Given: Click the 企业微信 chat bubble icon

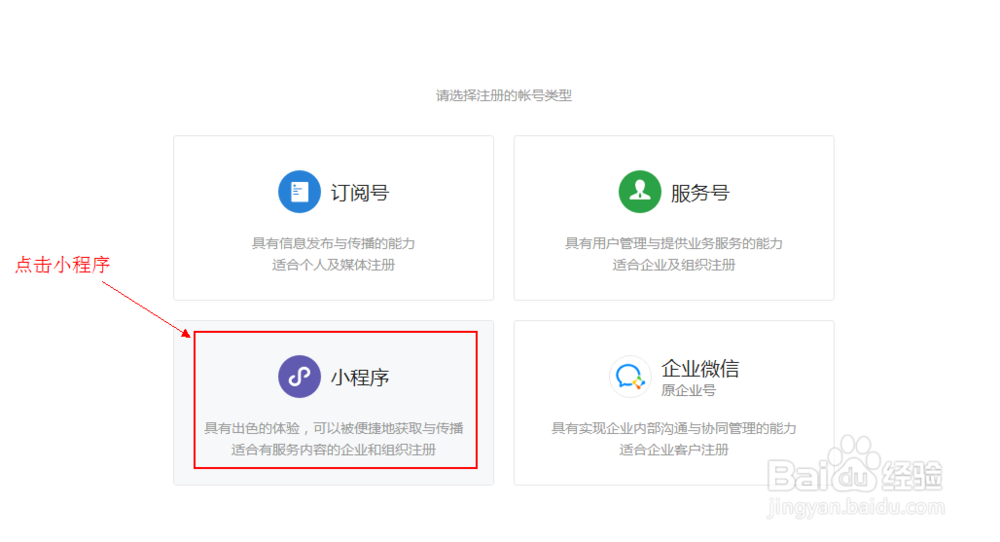Looking at the screenshot, I should pyautogui.click(x=630, y=376).
